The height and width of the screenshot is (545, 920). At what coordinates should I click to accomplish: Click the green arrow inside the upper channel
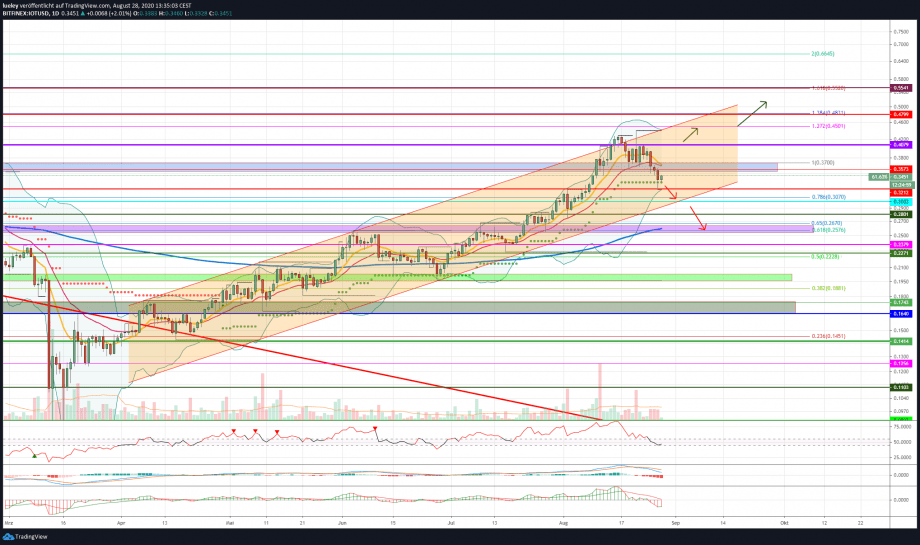691,134
